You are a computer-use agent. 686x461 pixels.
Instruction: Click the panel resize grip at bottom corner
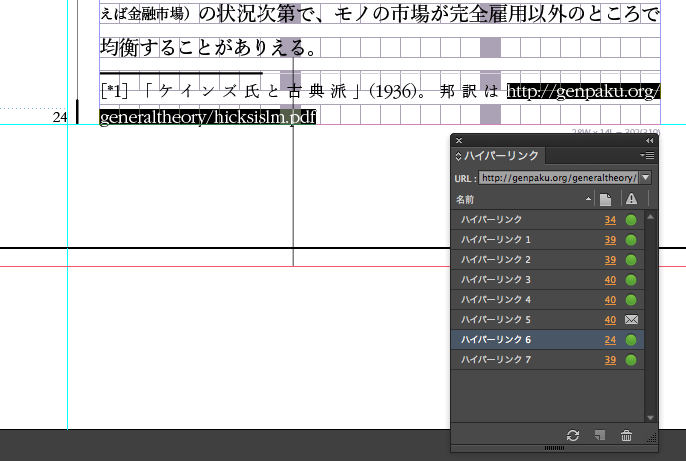click(652, 437)
